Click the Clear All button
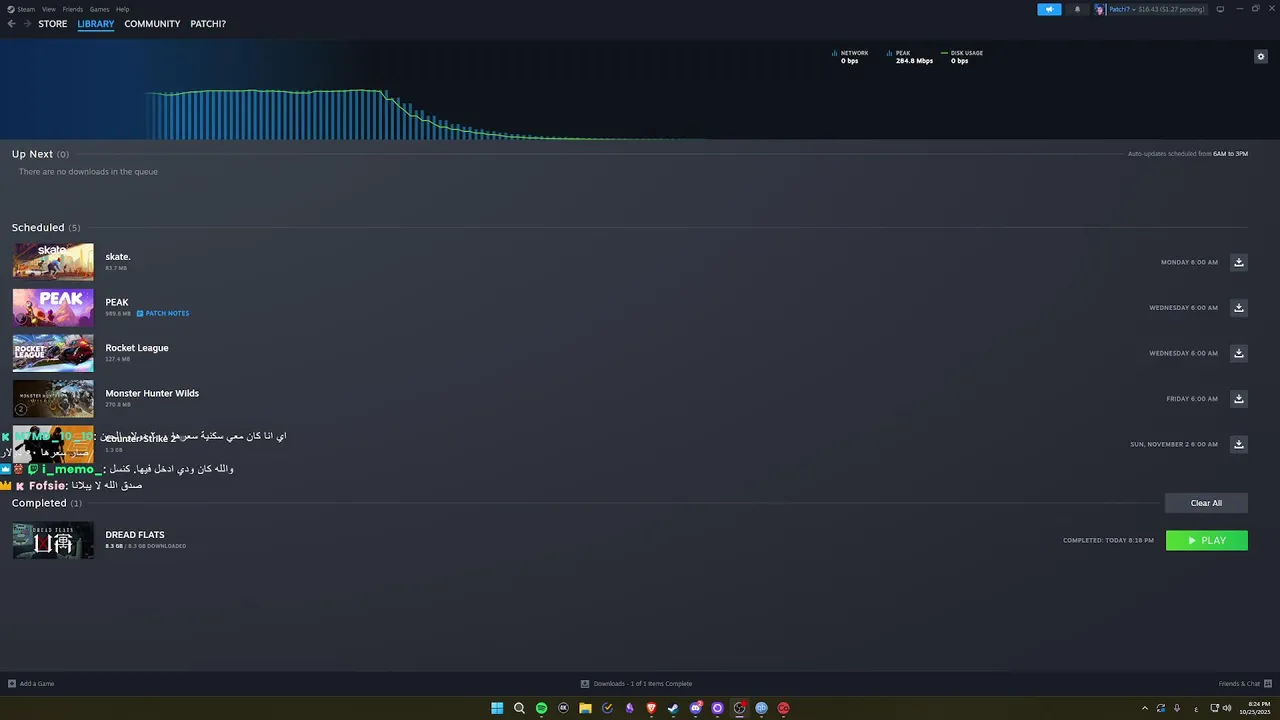Image resolution: width=1280 pixels, height=720 pixels. point(1206,503)
